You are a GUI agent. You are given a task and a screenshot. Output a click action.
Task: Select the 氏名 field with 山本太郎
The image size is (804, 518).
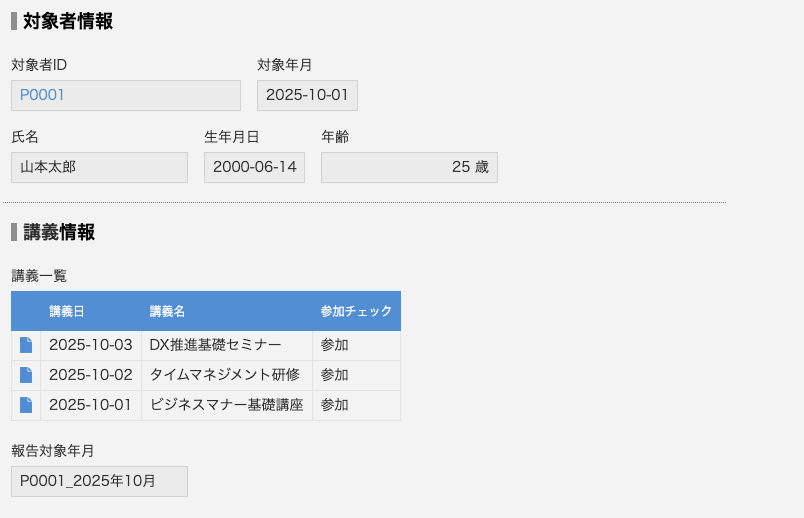(99, 167)
